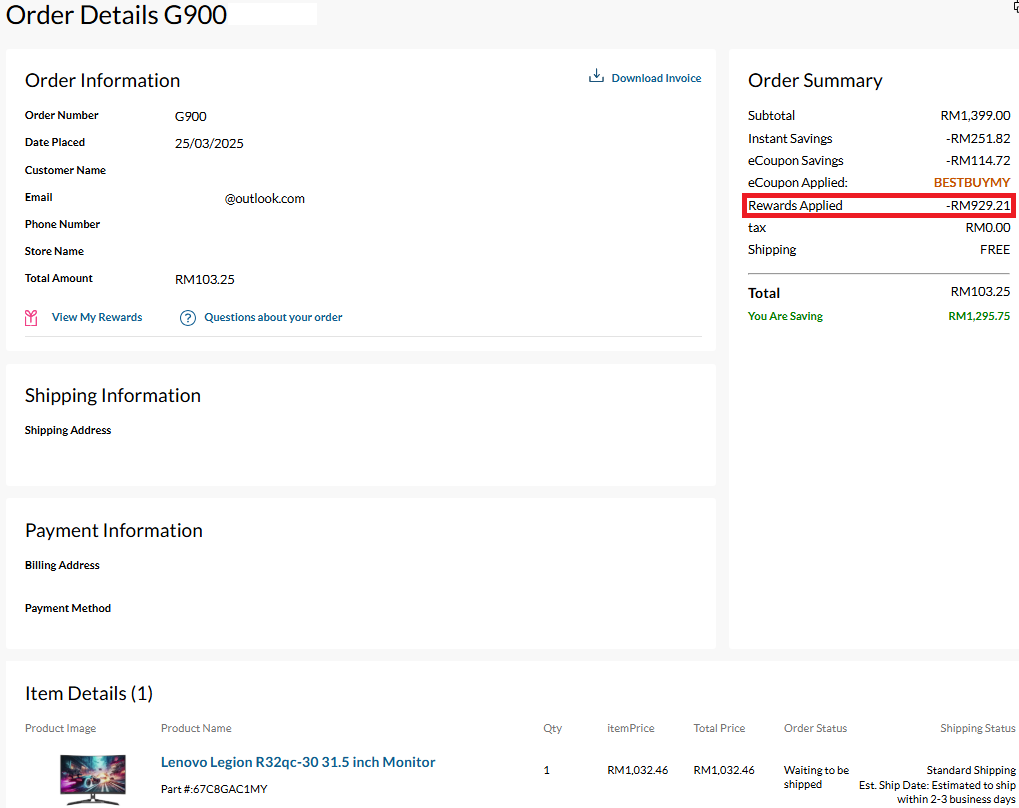Click the BESTBUYMY eCoupon code
The height and width of the screenshot is (808, 1019).
click(971, 183)
